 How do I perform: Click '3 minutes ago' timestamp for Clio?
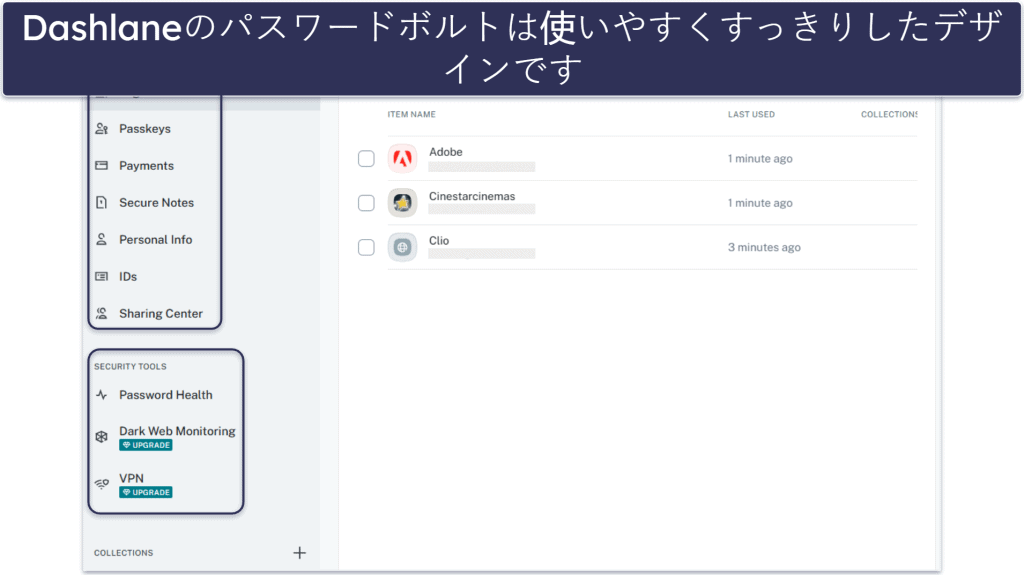(x=764, y=248)
